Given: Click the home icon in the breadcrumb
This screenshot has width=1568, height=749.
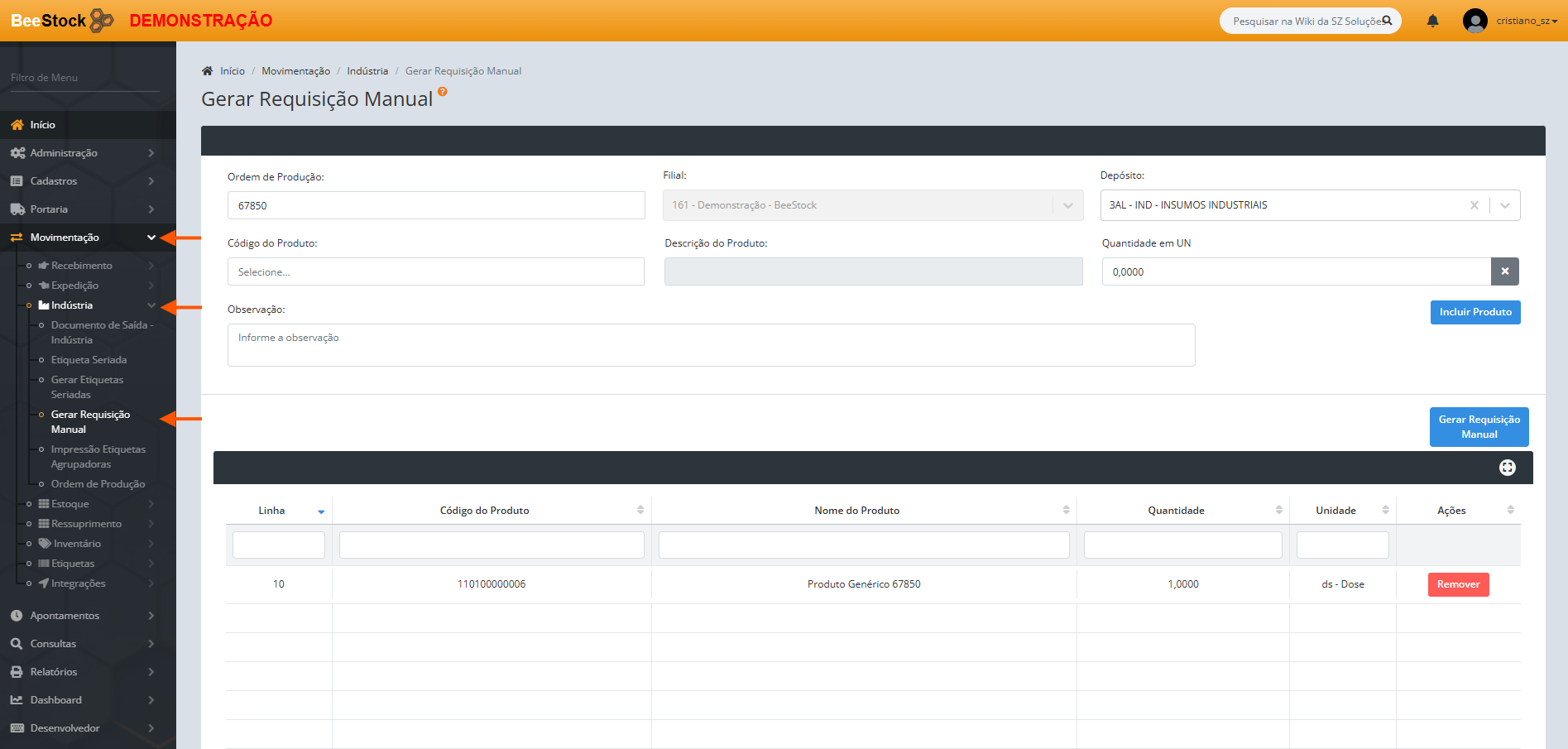Looking at the screenshot, I should coord(208,71).
